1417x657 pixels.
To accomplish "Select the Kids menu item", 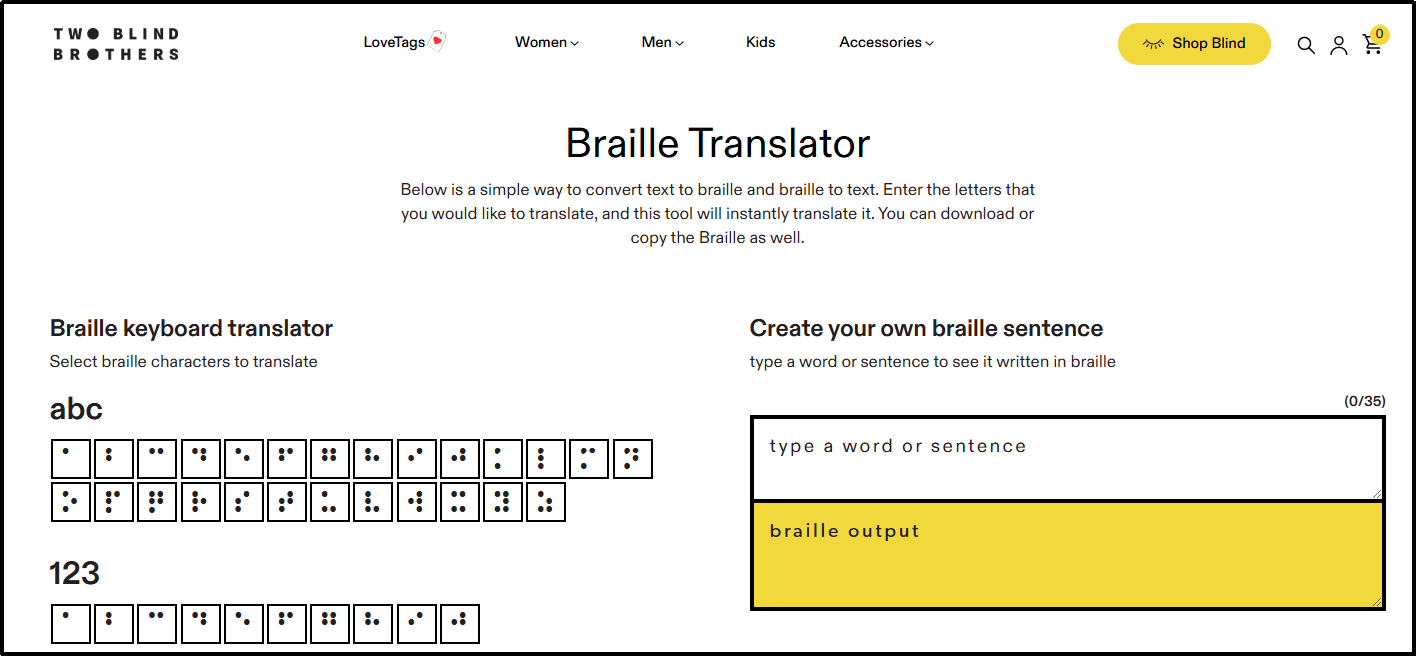I will pos(760,42).
